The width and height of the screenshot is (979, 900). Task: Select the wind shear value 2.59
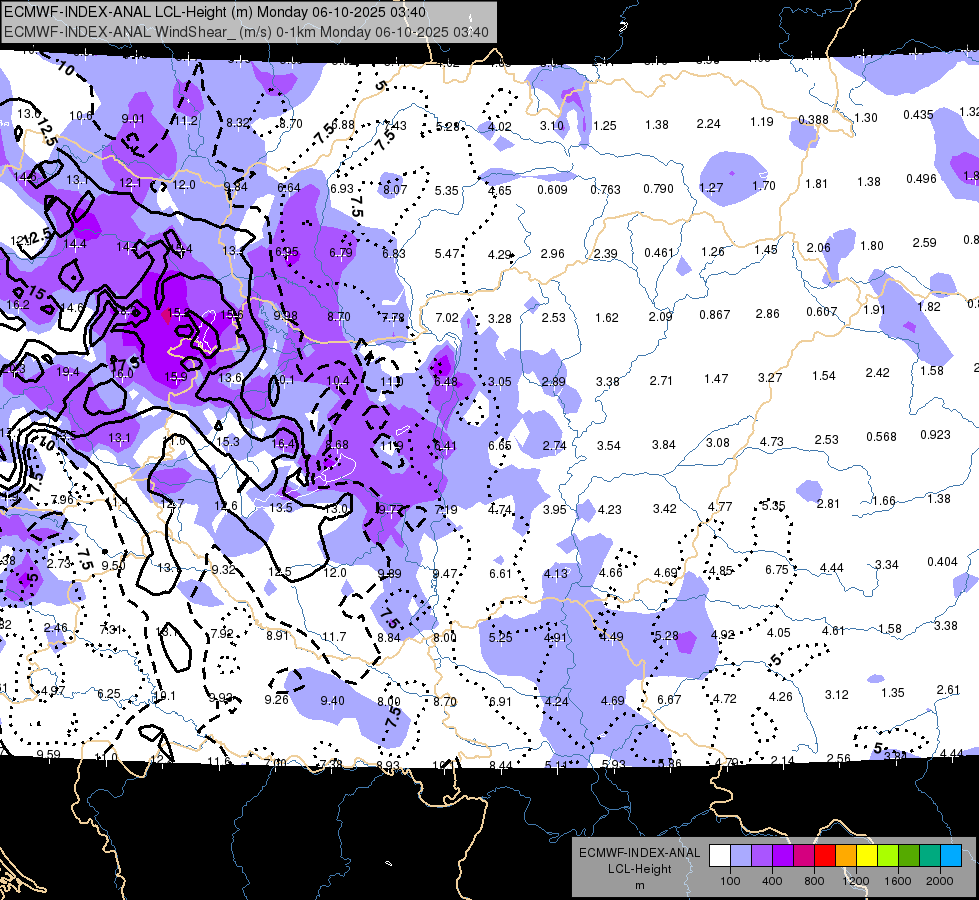click(925, 242)
